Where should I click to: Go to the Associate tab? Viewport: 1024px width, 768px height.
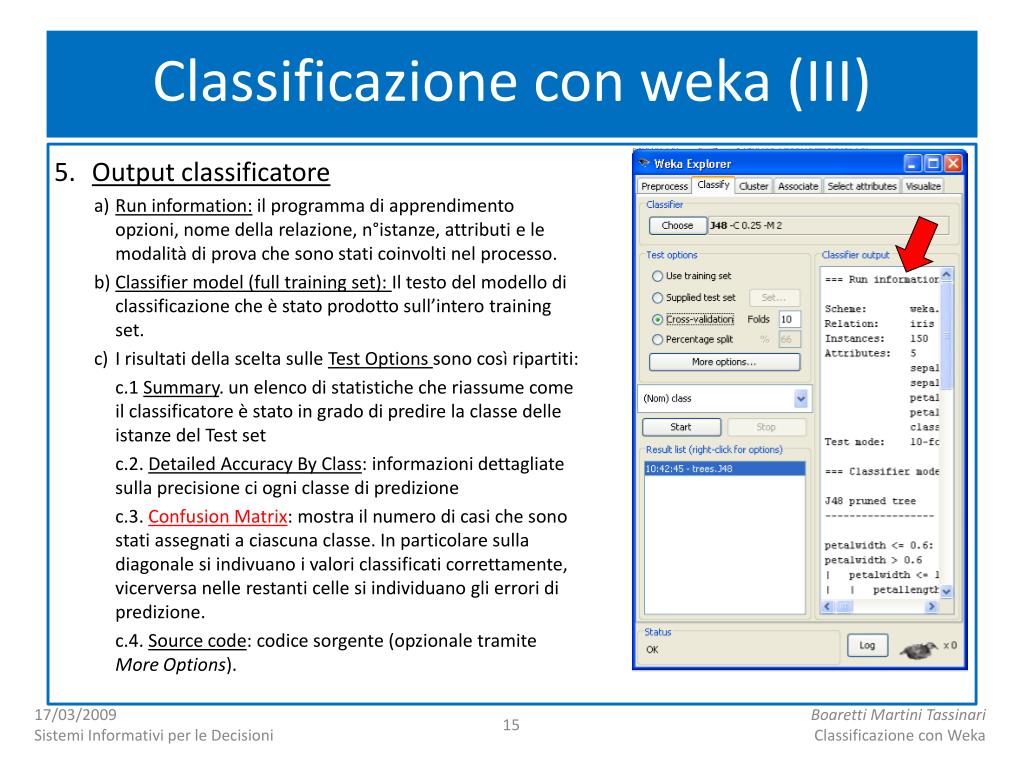798,186
